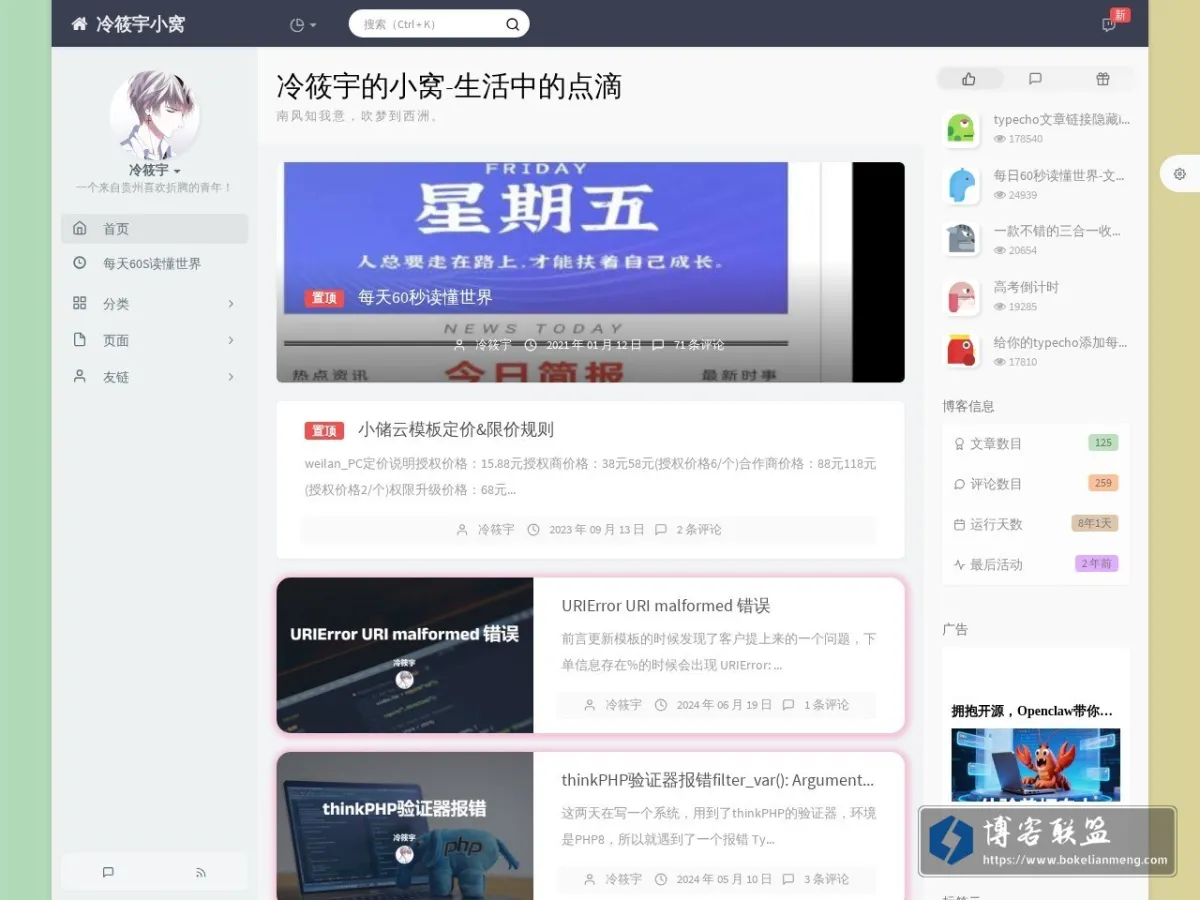1200x900 pixels.
Task: Click the blue bird icon beside 每日60秒读懂世界
Action: pos(961,185)
